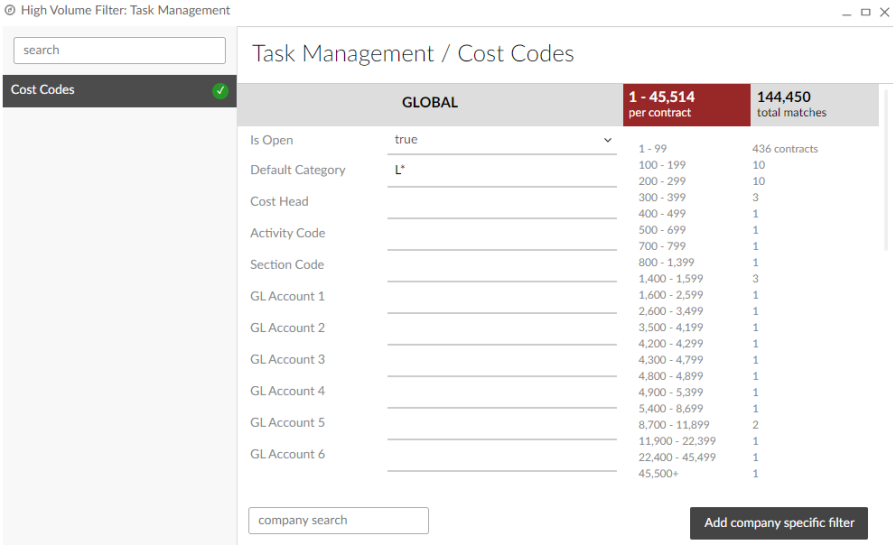The width and height of the screenshot is (896, 545).
Task: Click the company search box
Action: tap(338, 521)
